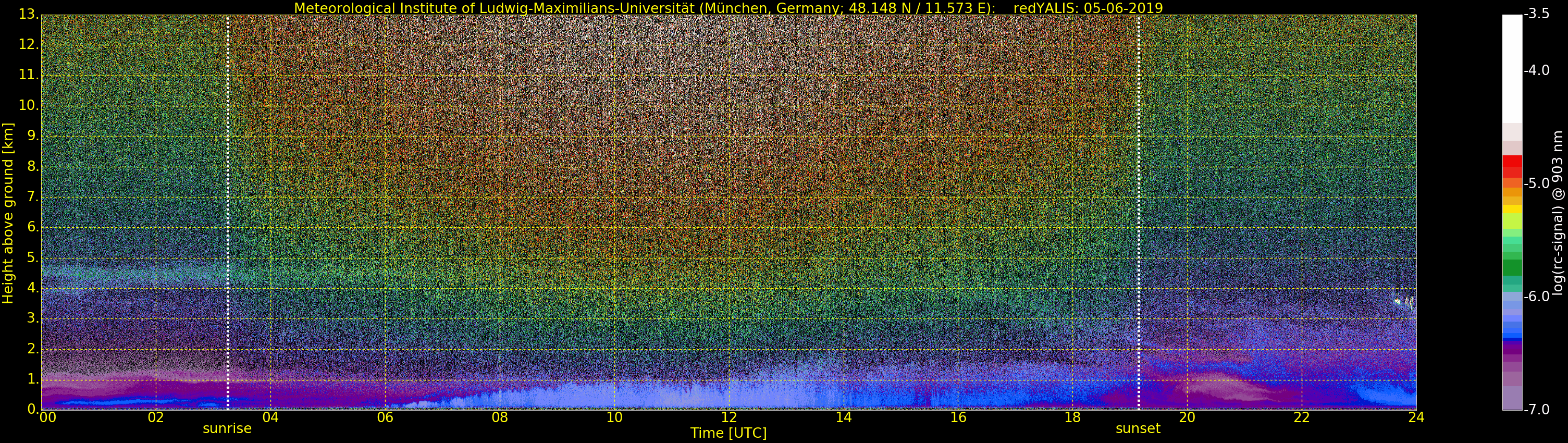Click the plot title with the redYALIS date
The height and width of the screenshot is (443, 1568).
point(729,8)
